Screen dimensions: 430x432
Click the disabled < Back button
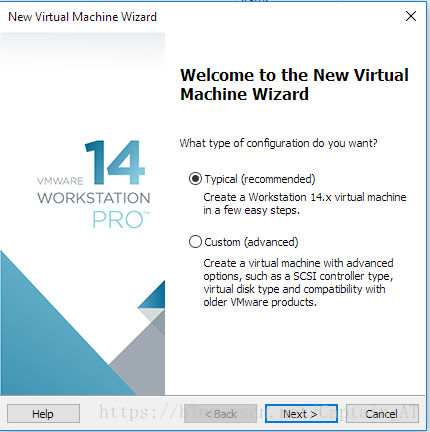click(x=220, y=414)
